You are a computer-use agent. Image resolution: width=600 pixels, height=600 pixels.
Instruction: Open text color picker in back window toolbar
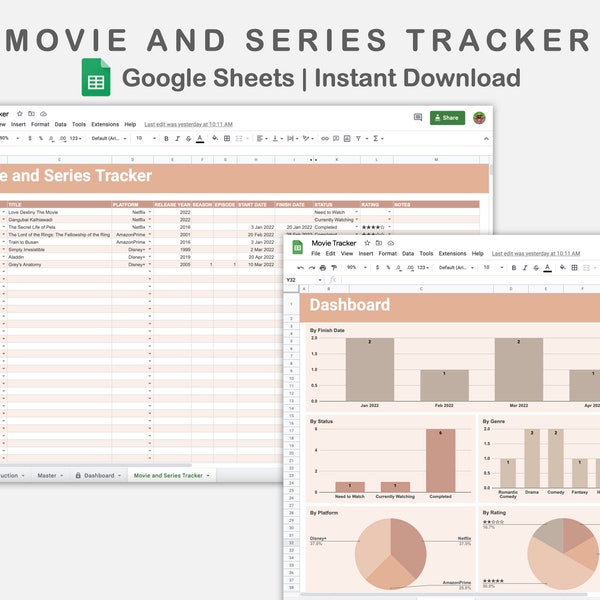point(200,139)
